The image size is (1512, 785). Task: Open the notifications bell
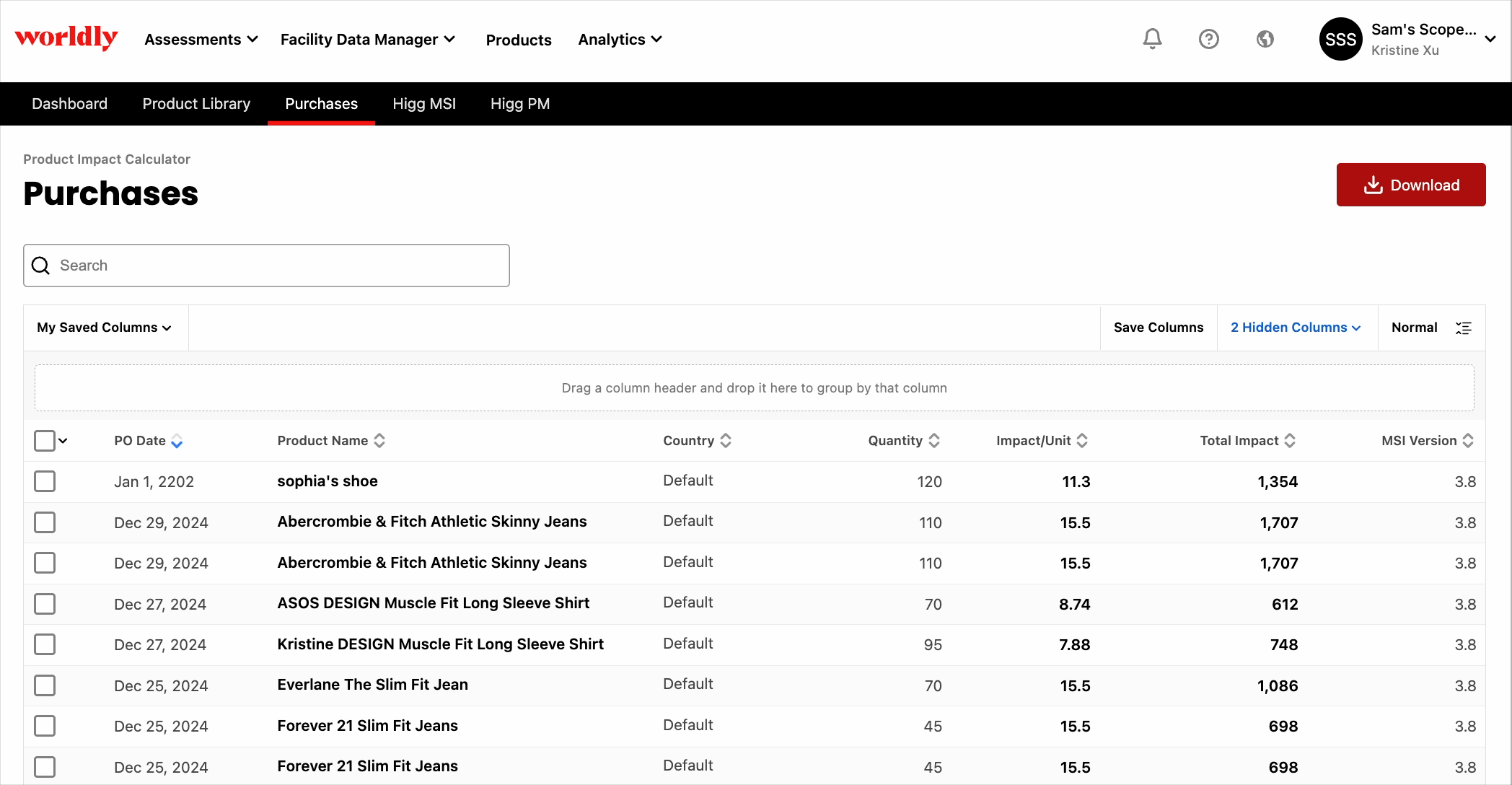[1153, 39]
